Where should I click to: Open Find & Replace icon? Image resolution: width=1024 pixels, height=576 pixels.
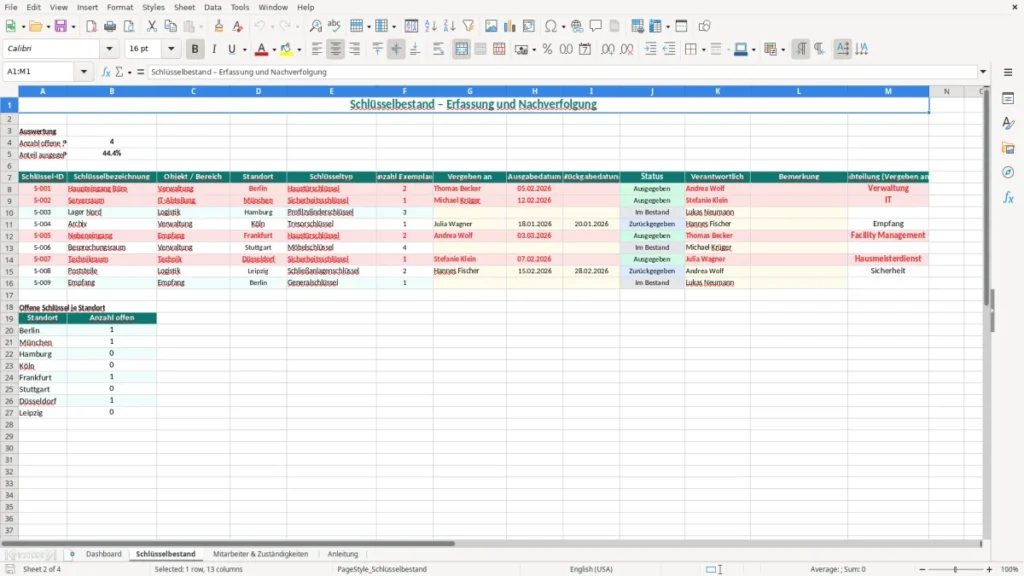coord(315,26)
